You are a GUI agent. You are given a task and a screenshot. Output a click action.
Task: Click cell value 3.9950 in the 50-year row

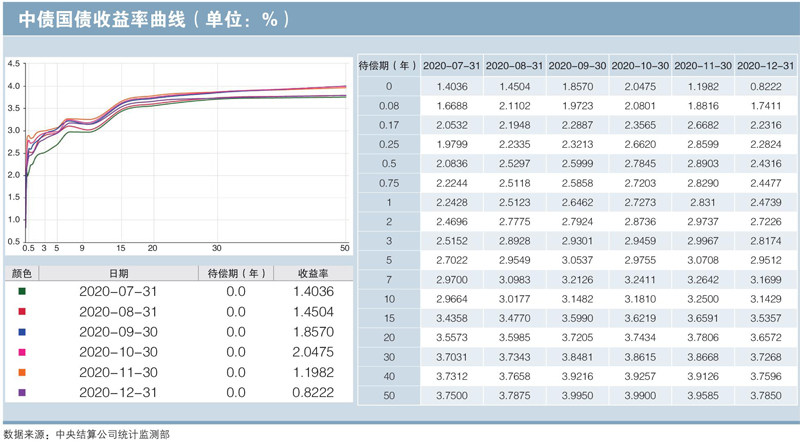coord(577,393)
